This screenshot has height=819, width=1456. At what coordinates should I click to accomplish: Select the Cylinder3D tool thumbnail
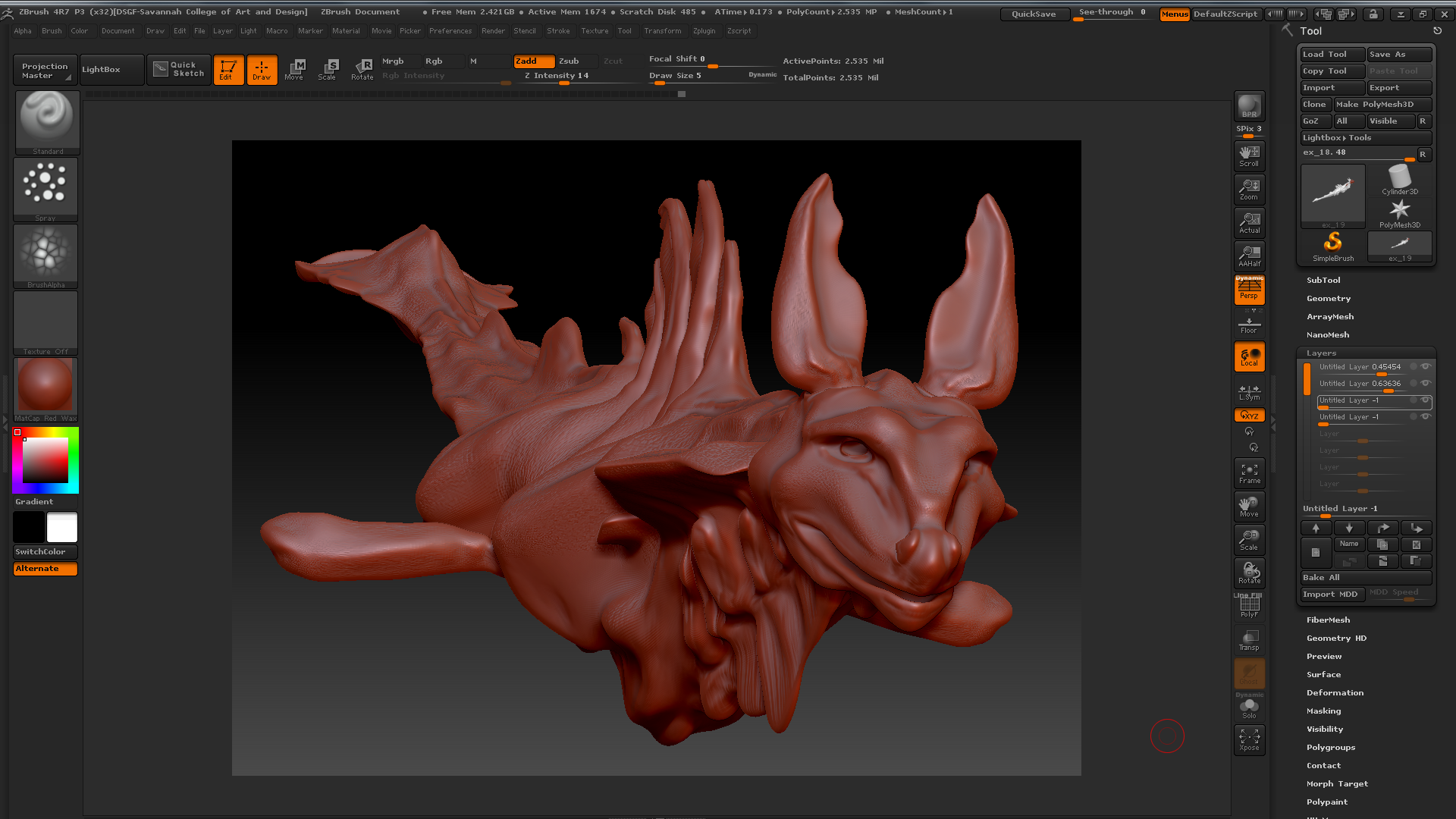click(1400, 180)
